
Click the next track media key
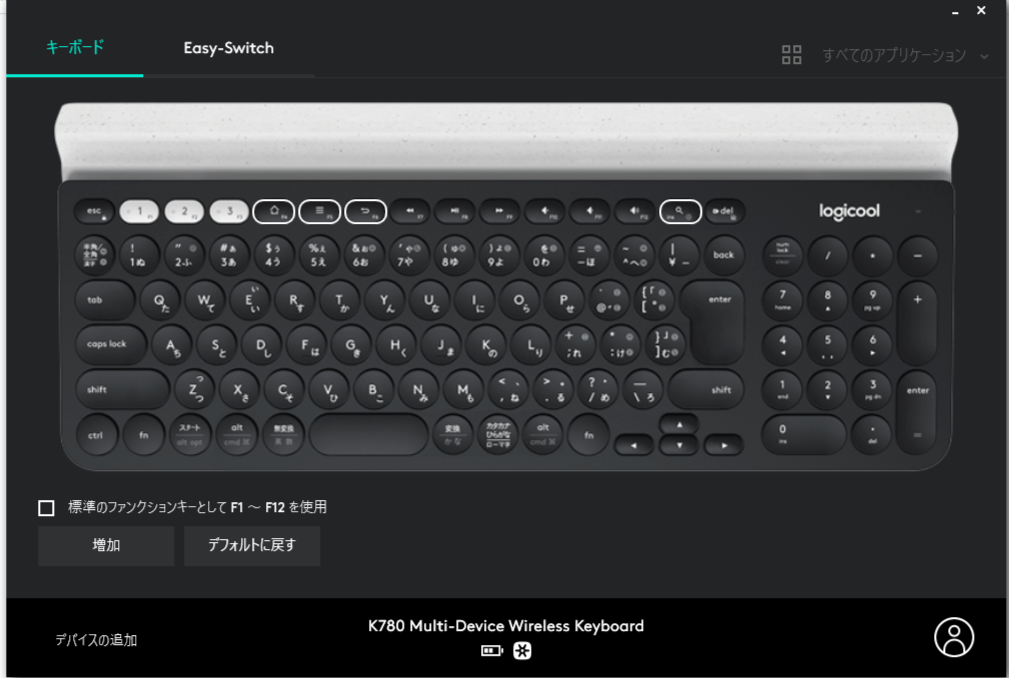500,211
